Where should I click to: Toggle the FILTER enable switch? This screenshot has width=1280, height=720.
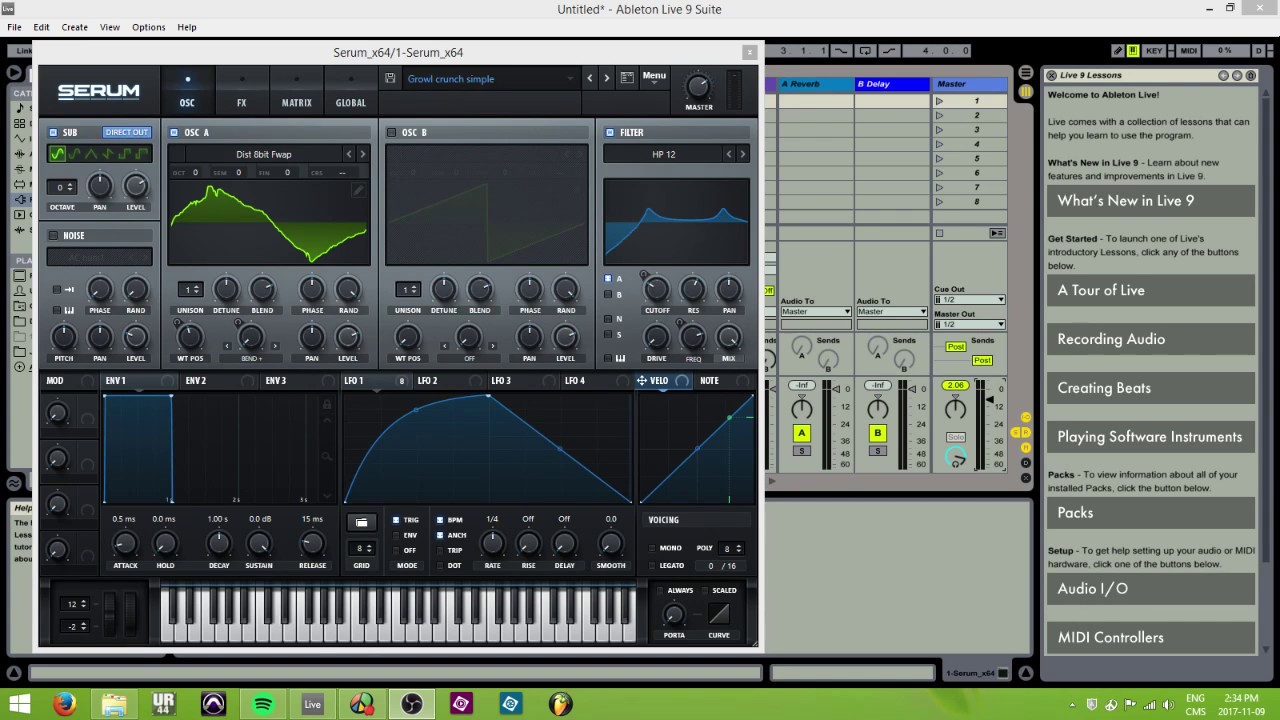(x=610, y=132)
